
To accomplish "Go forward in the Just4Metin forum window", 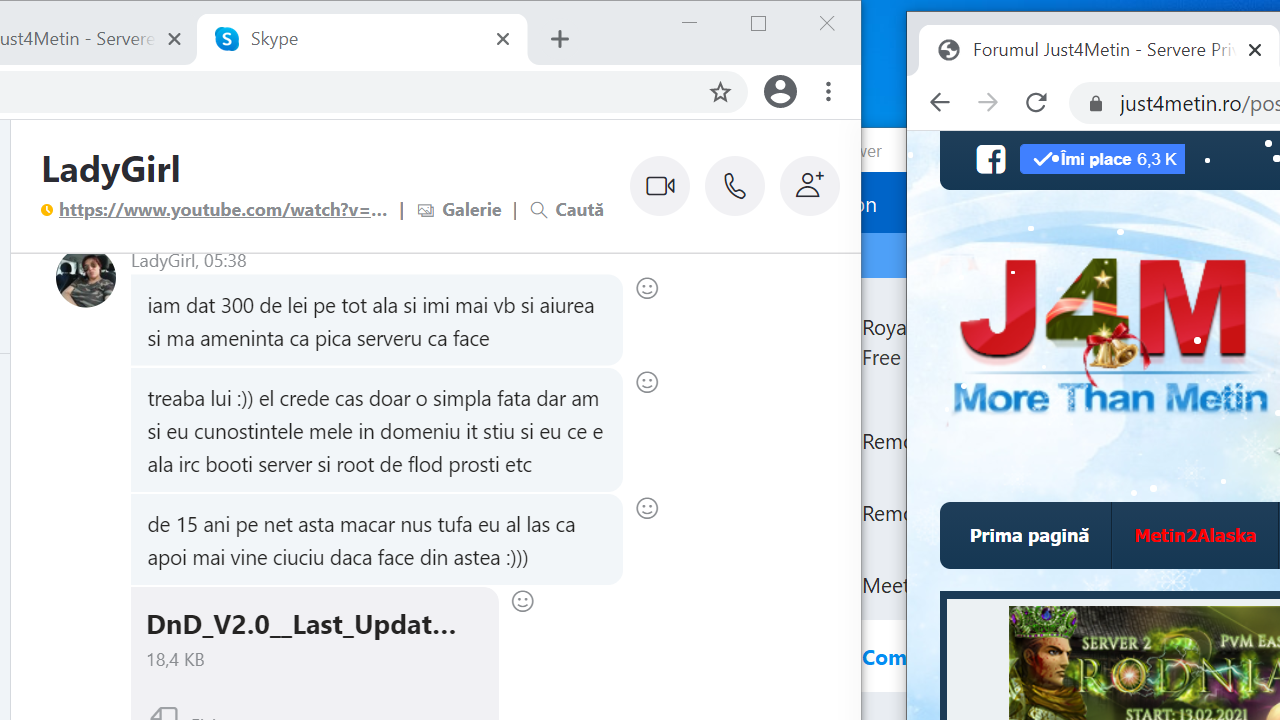I will [x=988, y=102].
